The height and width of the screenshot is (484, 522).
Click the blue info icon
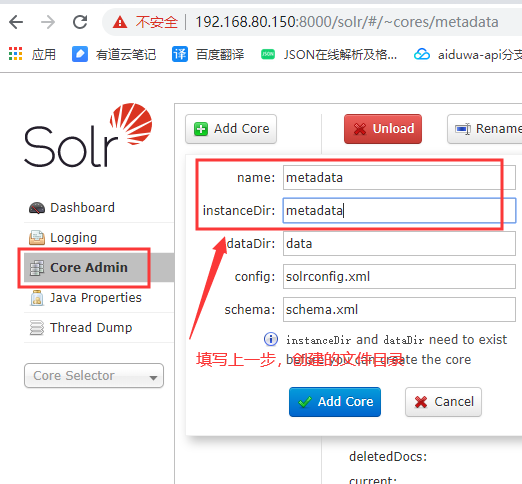click(271, 339)
